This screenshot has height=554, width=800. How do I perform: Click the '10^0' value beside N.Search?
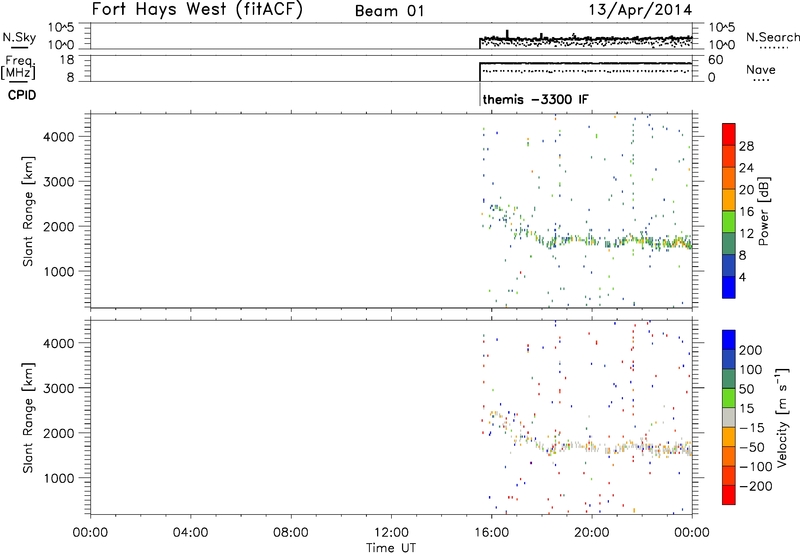click(722, 45)
